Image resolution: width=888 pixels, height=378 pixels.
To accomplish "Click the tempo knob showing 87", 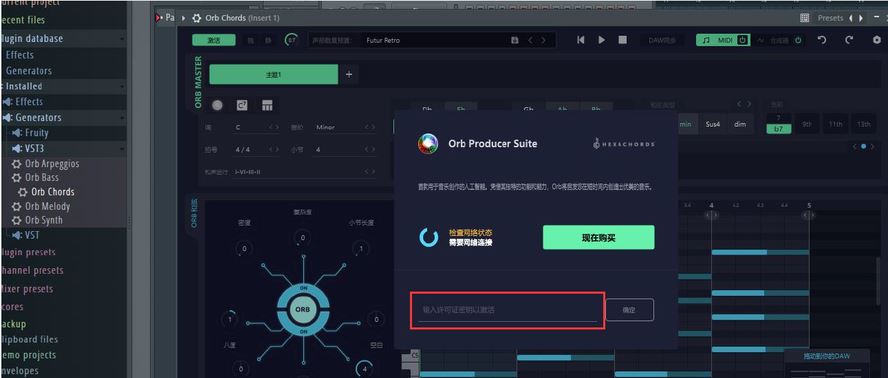I will pos(292,40).
